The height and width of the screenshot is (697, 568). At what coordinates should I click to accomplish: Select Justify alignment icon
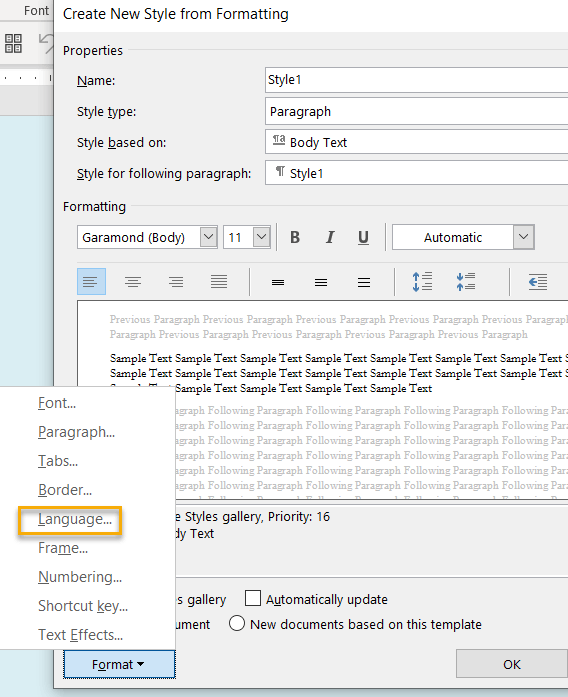pos(219,281)
